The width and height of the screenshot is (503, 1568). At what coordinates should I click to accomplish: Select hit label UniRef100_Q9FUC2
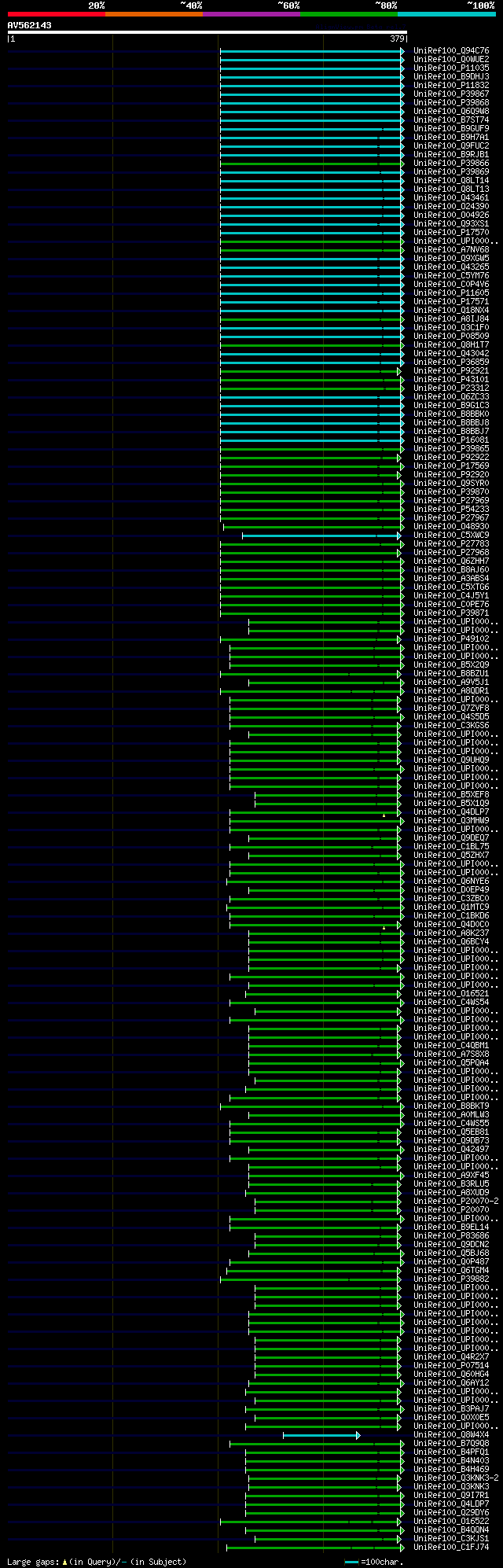pos(451,146)
